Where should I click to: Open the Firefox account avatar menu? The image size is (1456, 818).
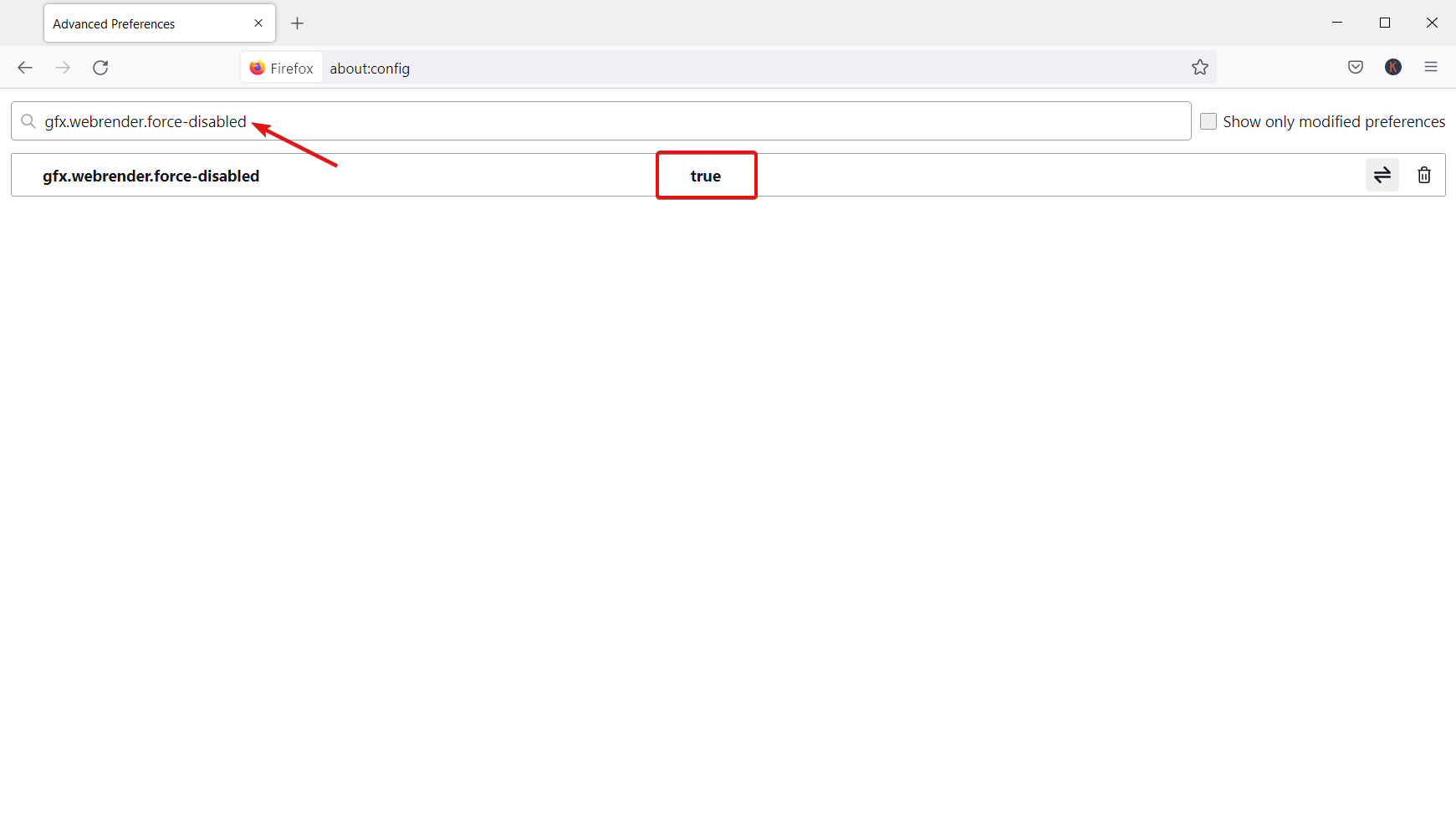pyautogui.click(x=1393, y=67)
